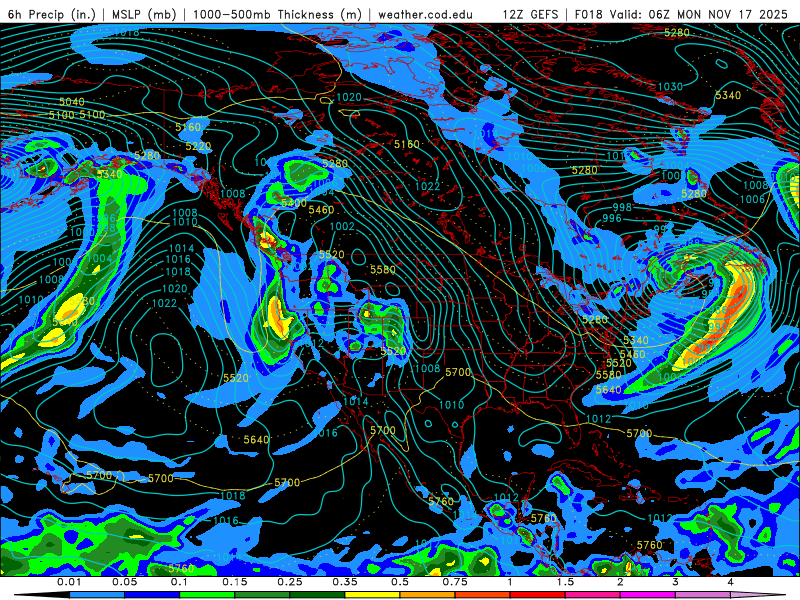Click the legend value '0.15'
The width and height of the screenshot is (800, 600).
[235, 582]
